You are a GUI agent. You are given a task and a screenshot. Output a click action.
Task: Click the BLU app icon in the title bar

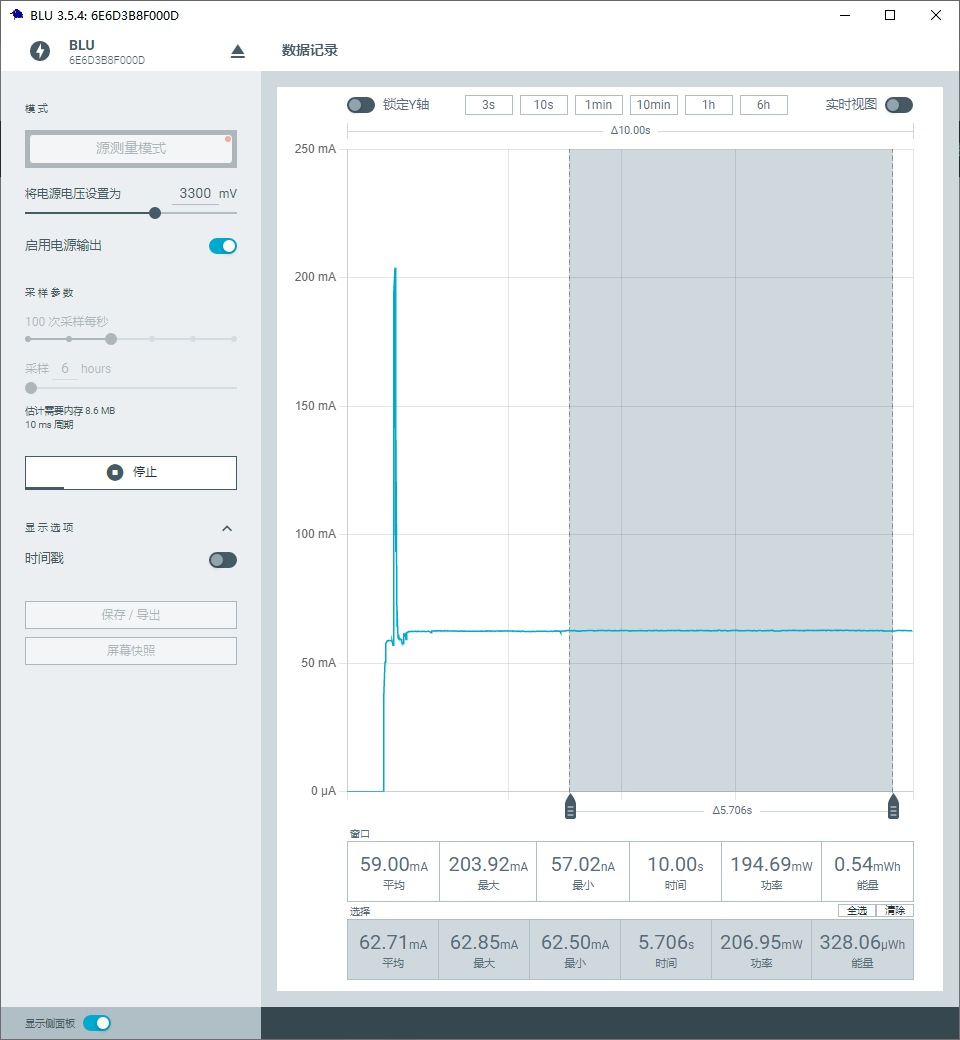click(17, 15)
